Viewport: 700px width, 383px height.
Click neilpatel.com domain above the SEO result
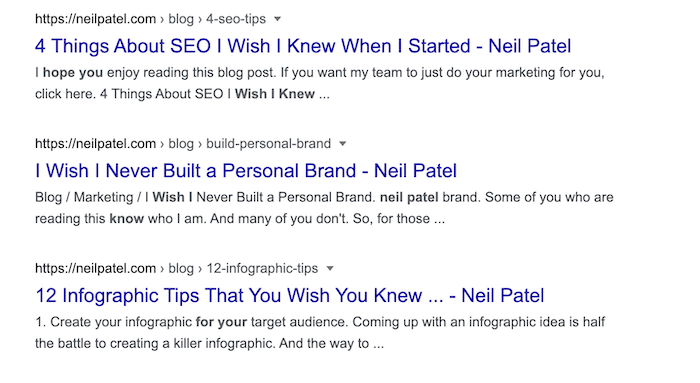point(96,19)
